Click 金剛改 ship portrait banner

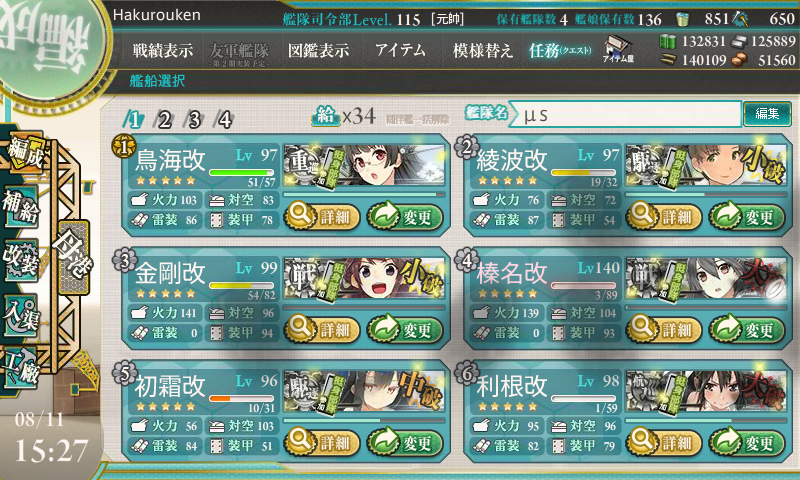[x=364, y=278]
